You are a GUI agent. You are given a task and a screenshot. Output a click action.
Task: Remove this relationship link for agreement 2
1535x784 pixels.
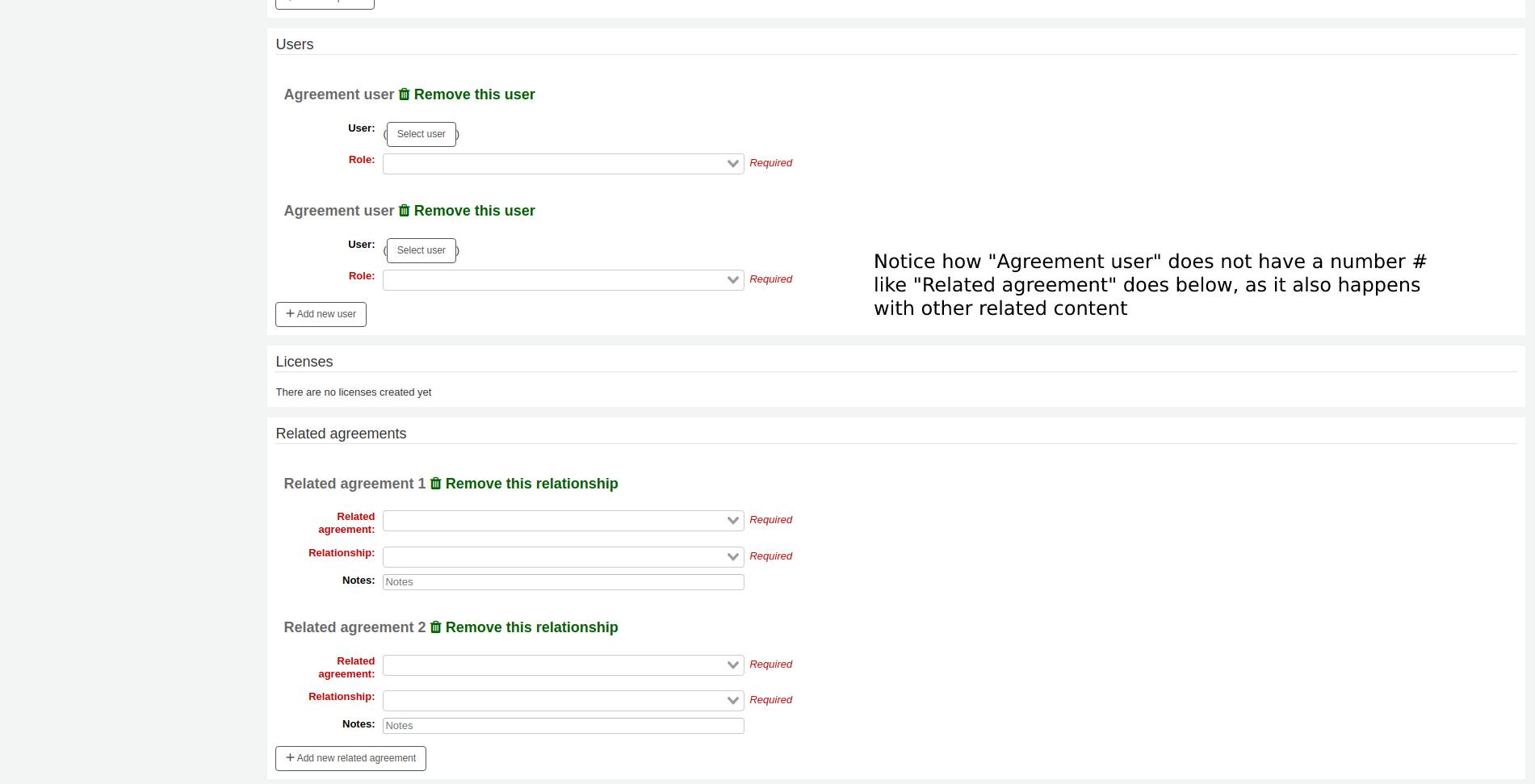[x=531, y=627]
